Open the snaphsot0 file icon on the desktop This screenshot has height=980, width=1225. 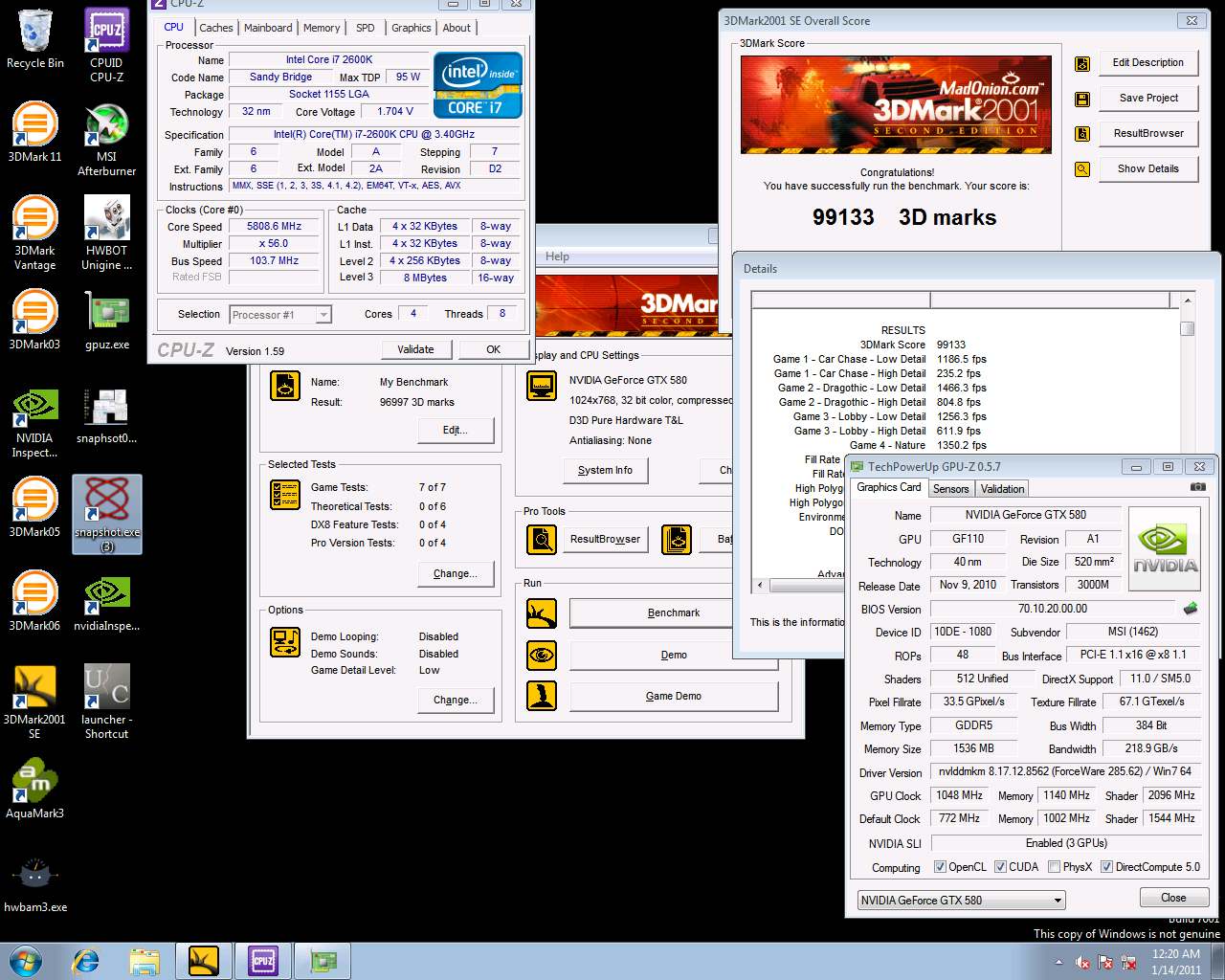tap(106, 413)
